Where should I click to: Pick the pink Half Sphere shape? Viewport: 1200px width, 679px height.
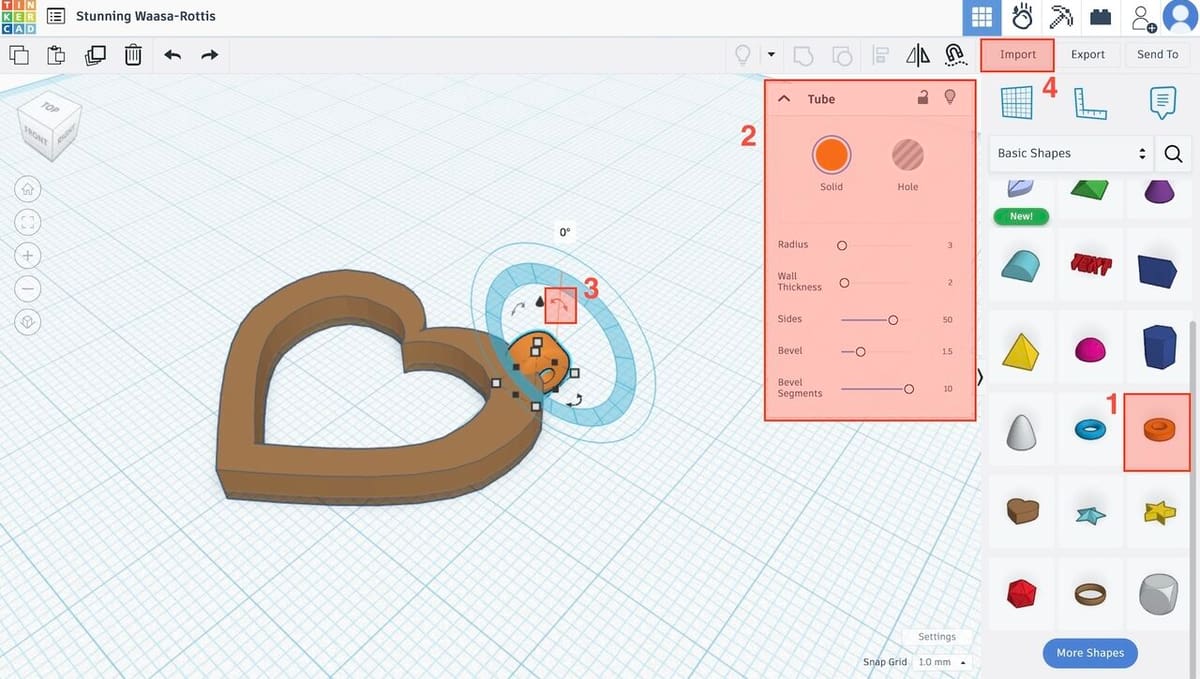1089,351
